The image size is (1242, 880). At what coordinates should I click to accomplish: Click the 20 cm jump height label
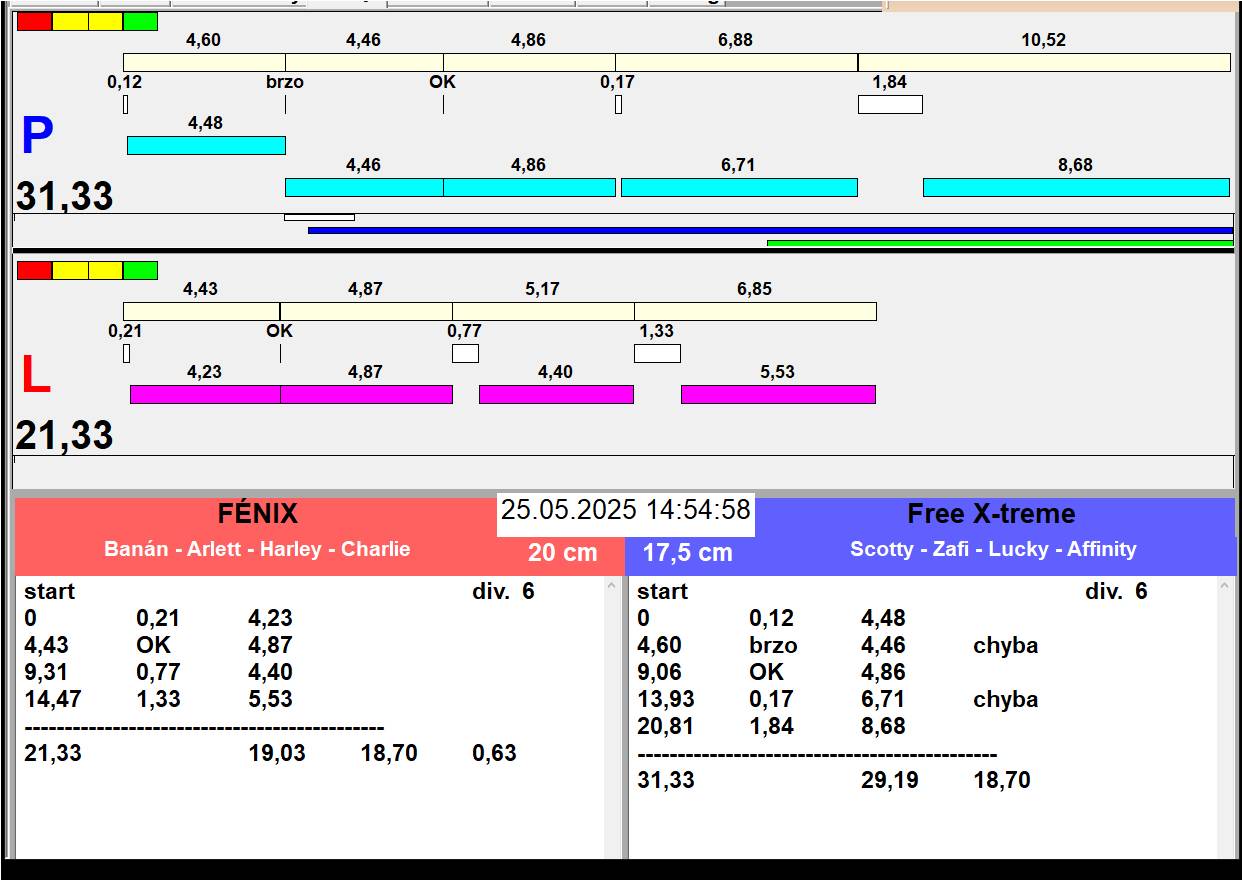(563, 552)
